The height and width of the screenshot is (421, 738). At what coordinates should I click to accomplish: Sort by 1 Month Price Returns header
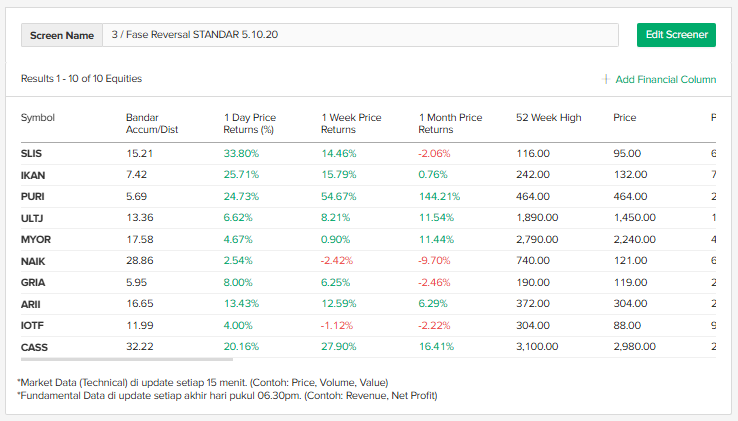pos(450,123)
